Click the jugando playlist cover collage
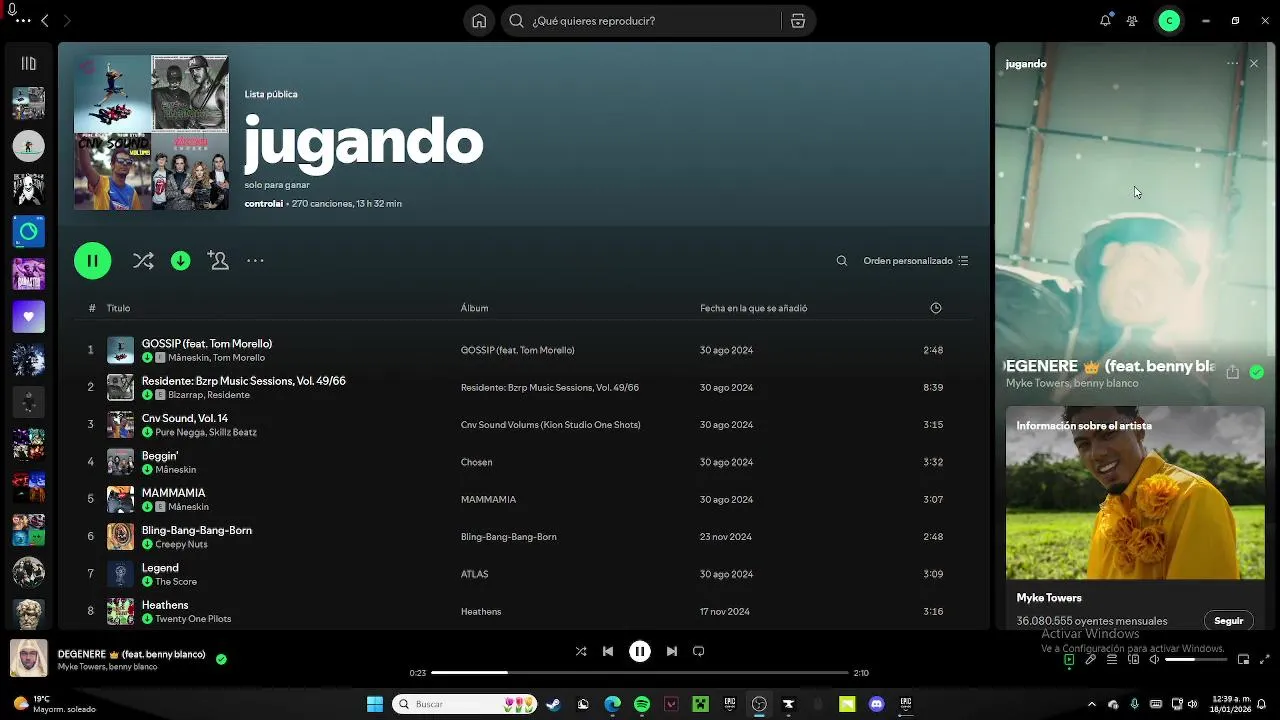The height and width of the screenshot is (720, 1280). click(x=151, y=132)
